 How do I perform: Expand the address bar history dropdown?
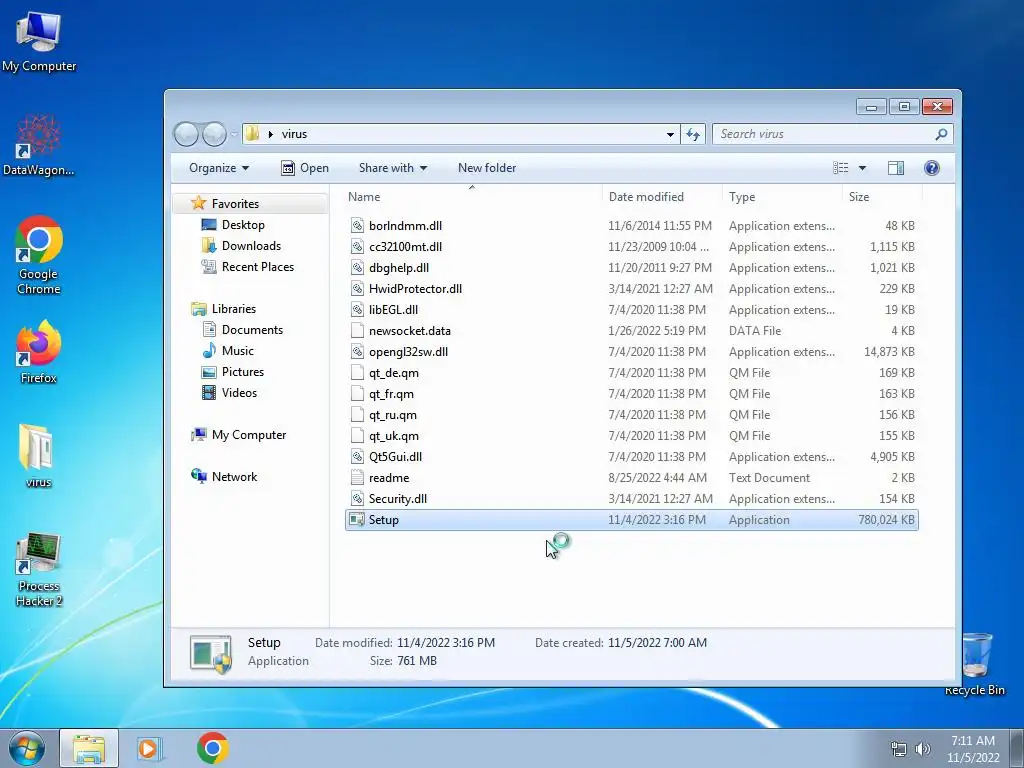pyautogui.click(x=670, y=135)
